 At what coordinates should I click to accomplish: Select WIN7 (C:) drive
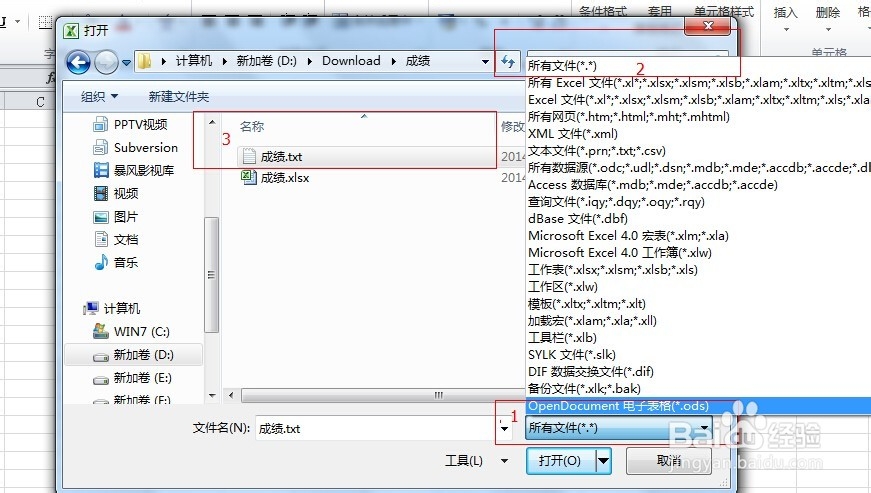pyautogui.click(x=132, y=331)
